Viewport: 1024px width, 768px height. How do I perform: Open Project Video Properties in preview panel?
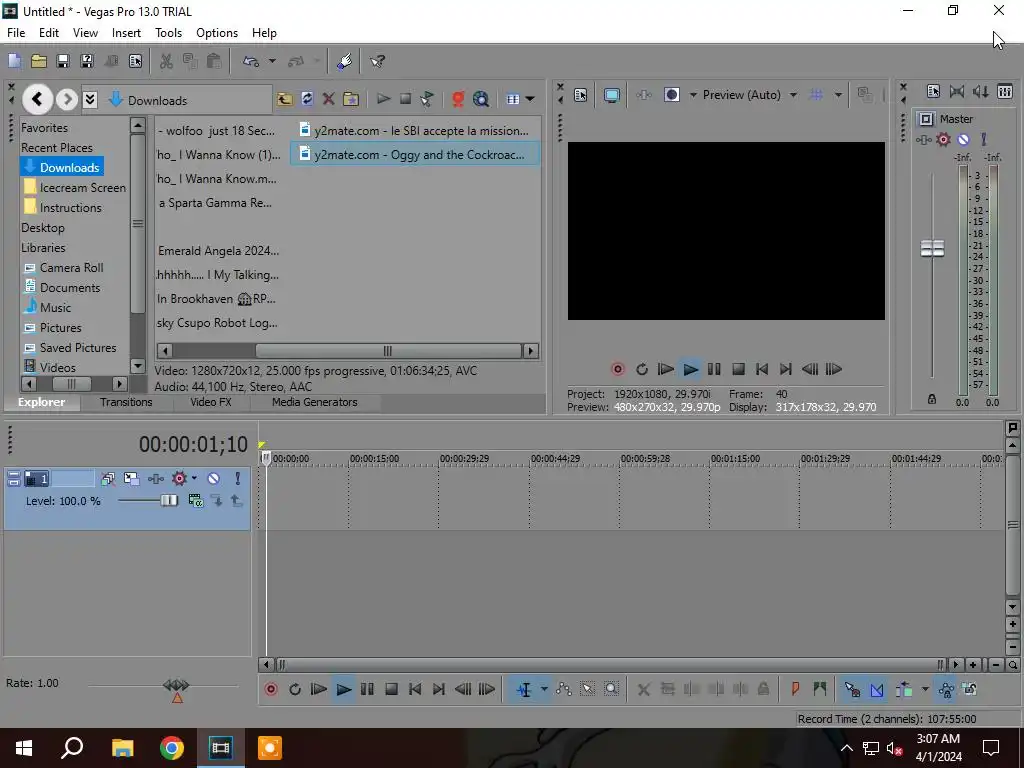pos(581,95)
